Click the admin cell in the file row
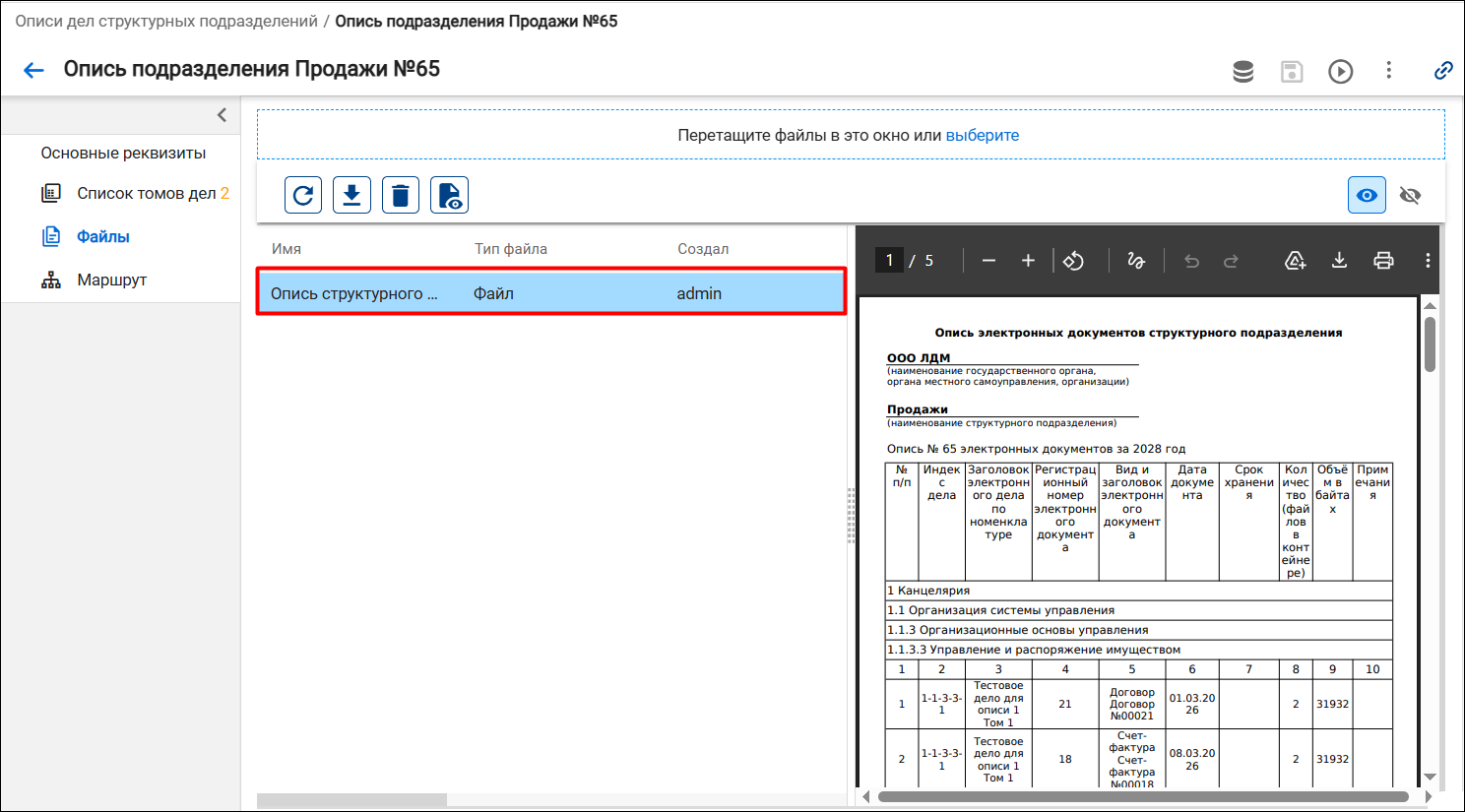 point(699,293)
